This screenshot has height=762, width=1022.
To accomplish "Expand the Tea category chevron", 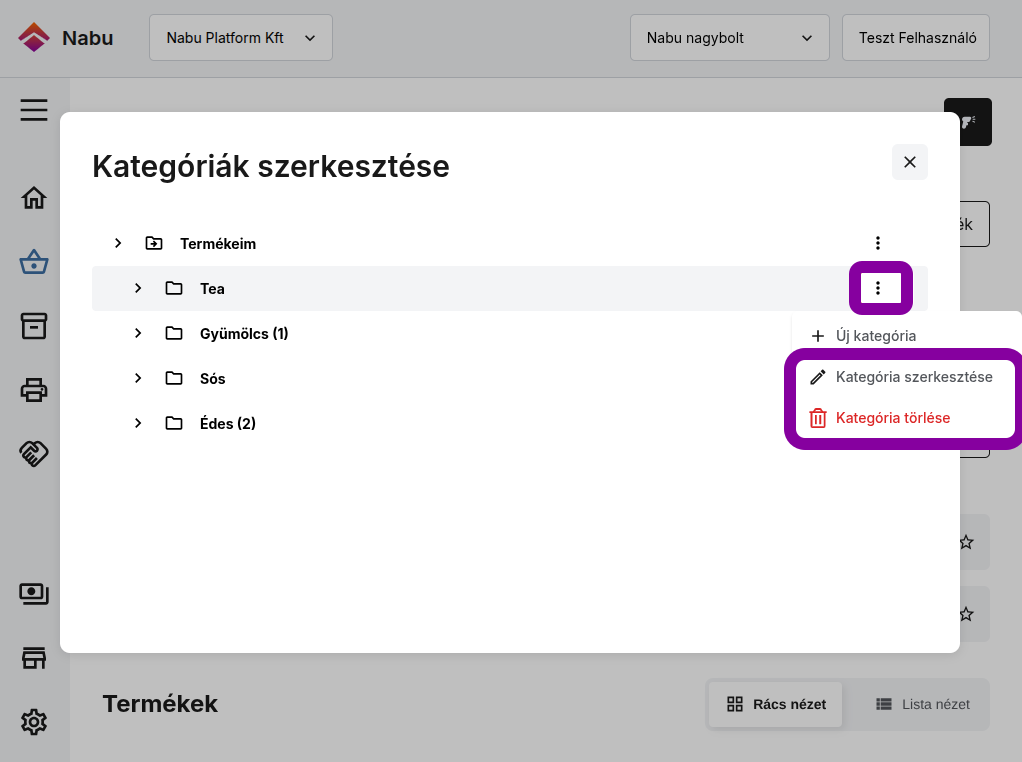I will (138, 288).
